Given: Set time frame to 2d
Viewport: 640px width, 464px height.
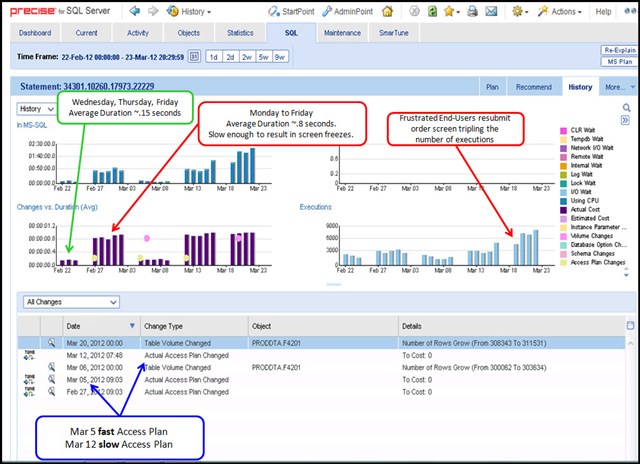Looking at the screenshot, I should (x=230, y=57).
